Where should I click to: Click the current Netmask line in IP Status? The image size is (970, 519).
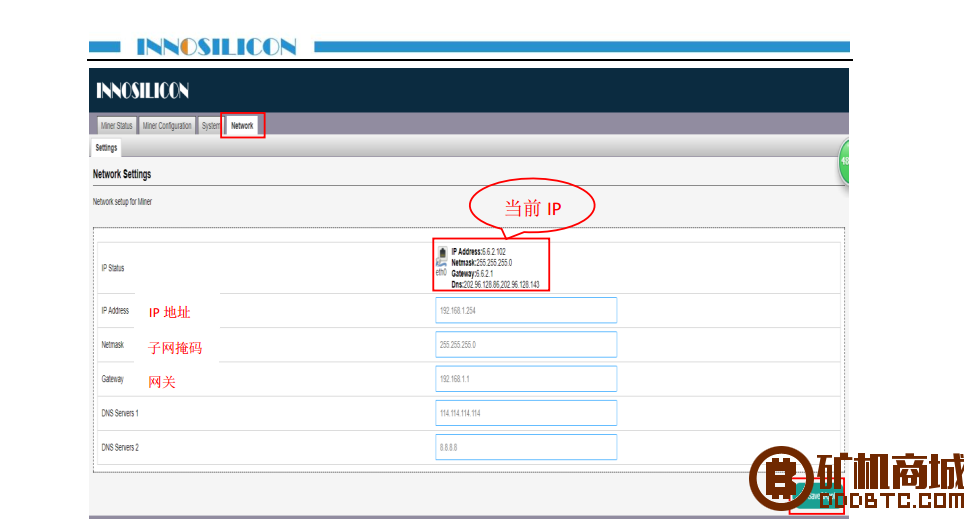(482, 263)
